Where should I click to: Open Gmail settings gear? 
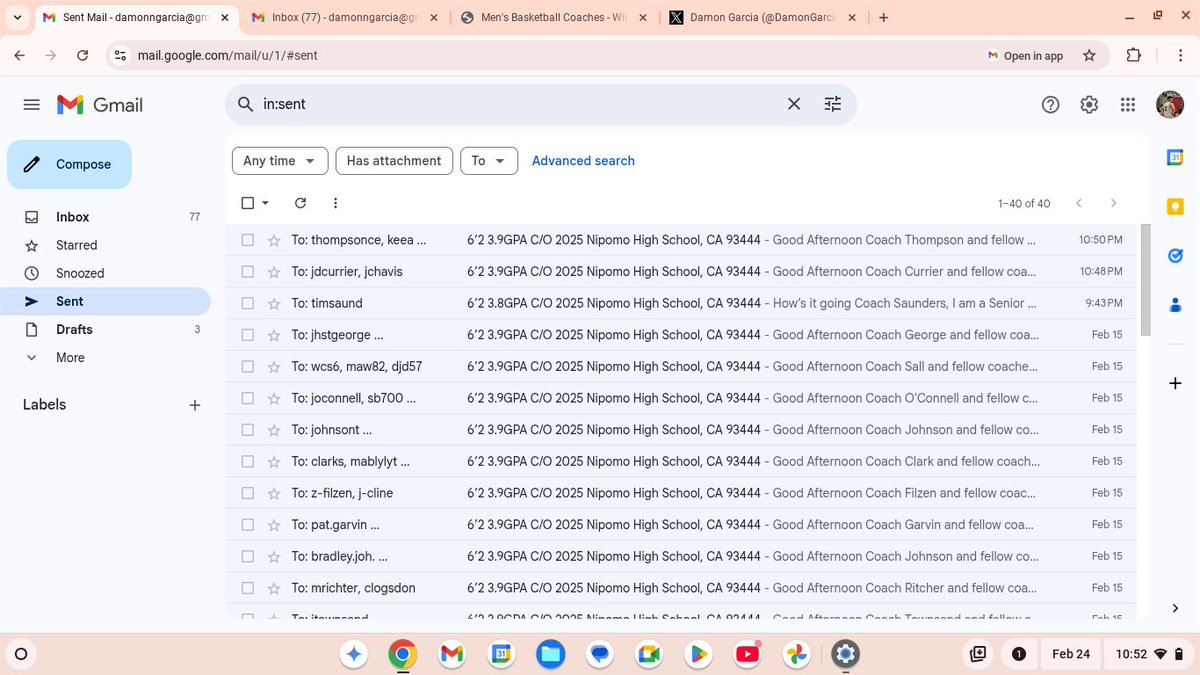[x=1089, y=105]
